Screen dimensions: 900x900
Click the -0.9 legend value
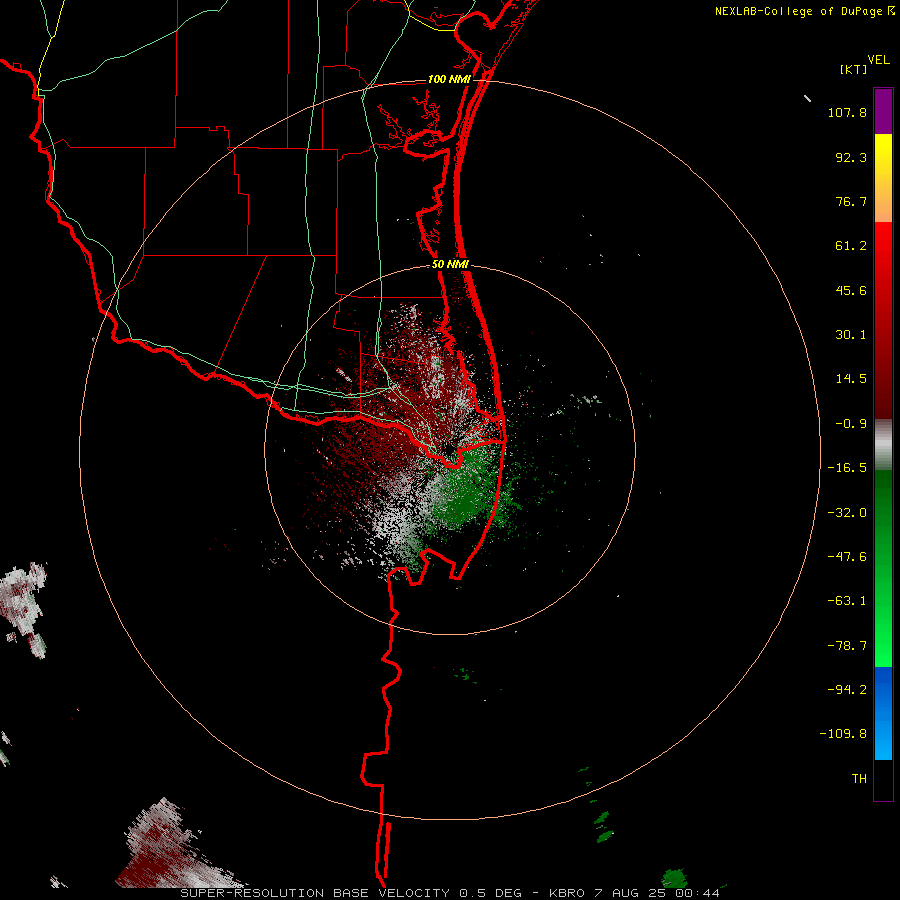851,424
